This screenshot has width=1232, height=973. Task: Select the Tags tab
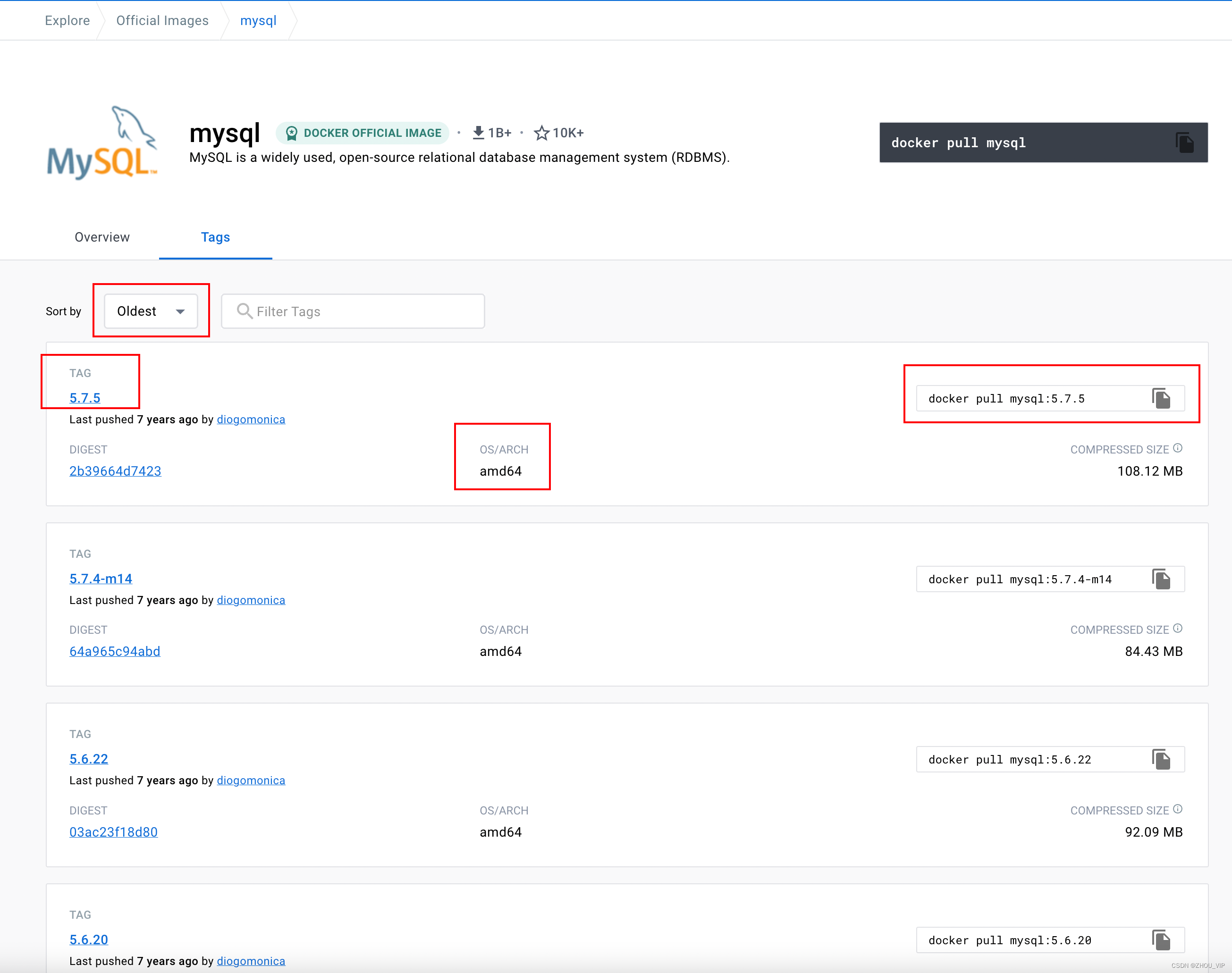[215, 237]
